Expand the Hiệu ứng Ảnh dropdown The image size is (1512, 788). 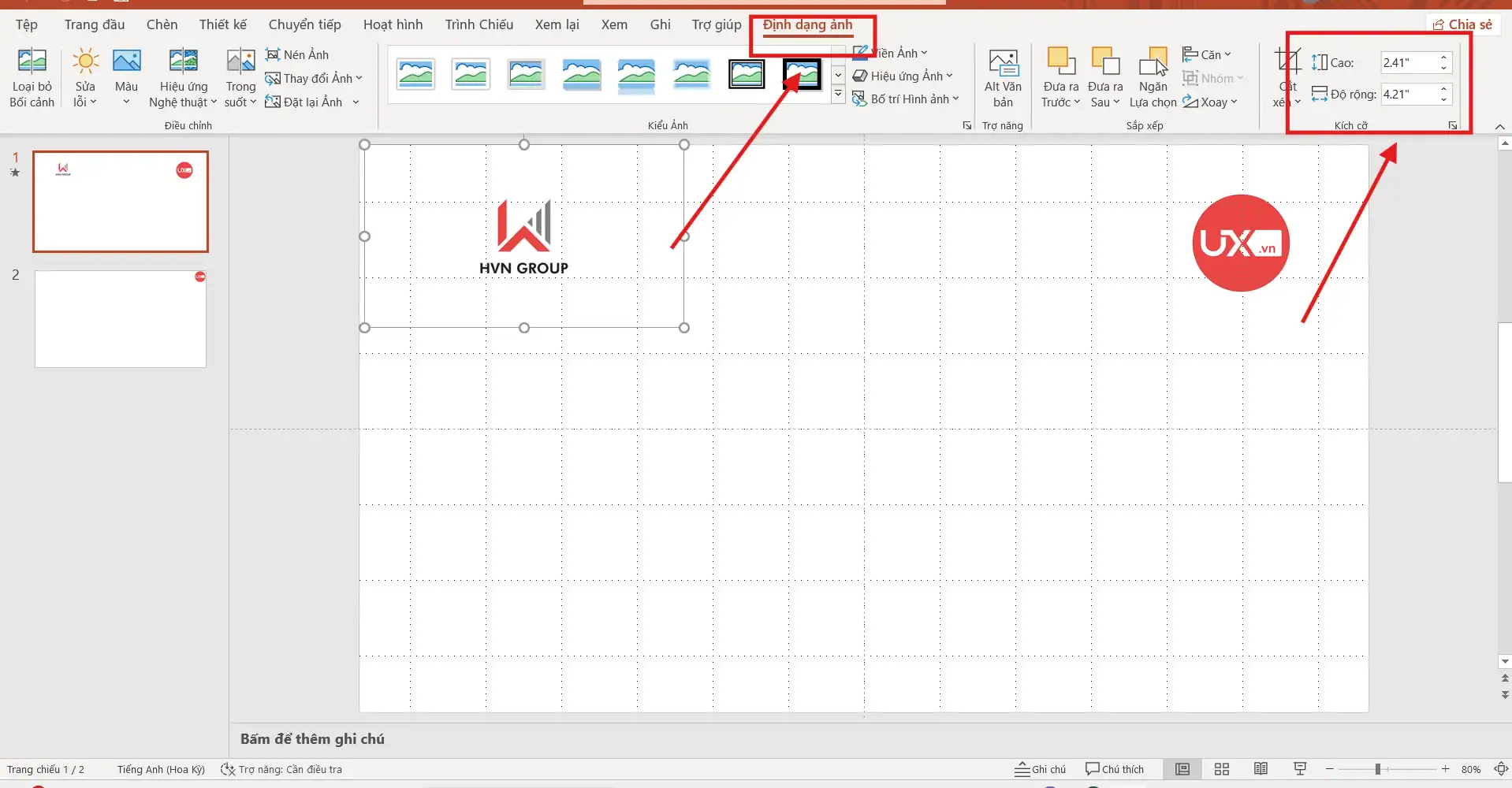949,76
